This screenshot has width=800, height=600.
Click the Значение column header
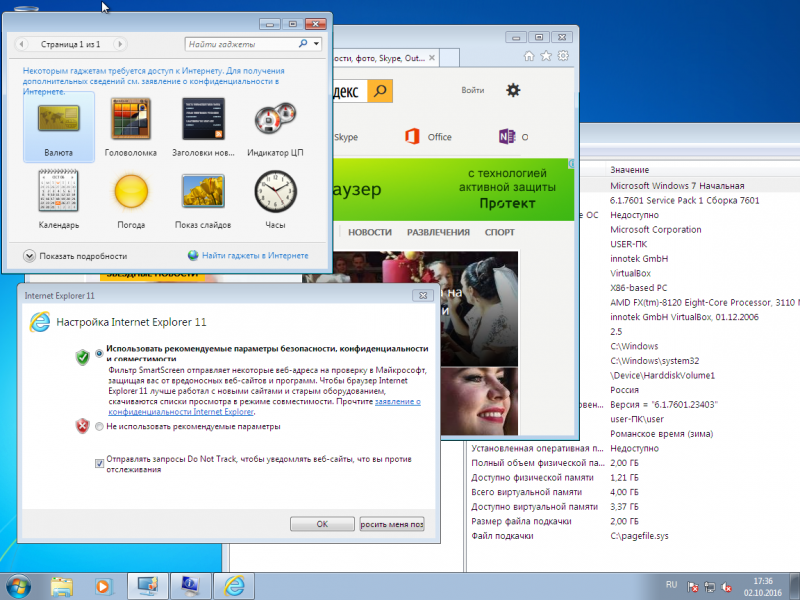click(630, 170)
